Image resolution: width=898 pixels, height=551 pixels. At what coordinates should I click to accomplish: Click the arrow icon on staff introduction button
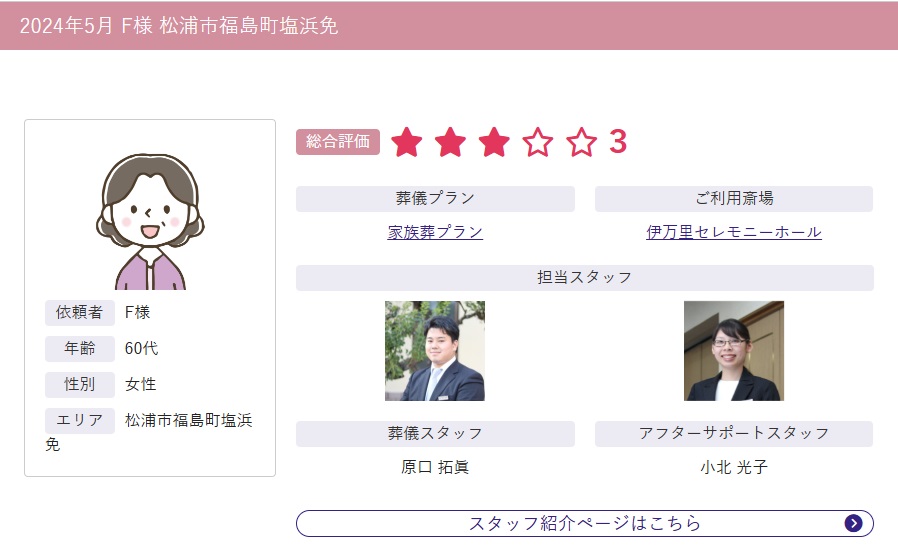point(853,523)
